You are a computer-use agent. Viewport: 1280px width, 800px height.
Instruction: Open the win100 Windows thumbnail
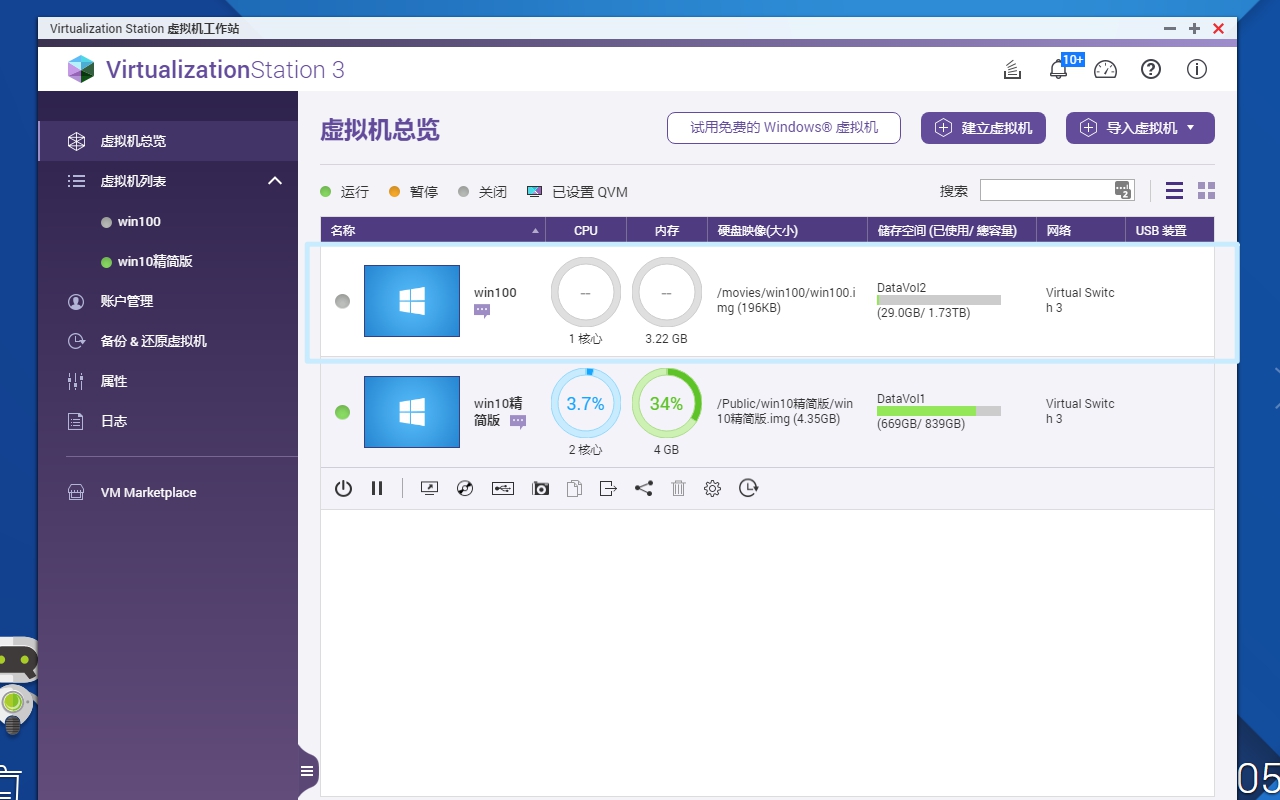(x=412, y=301)
